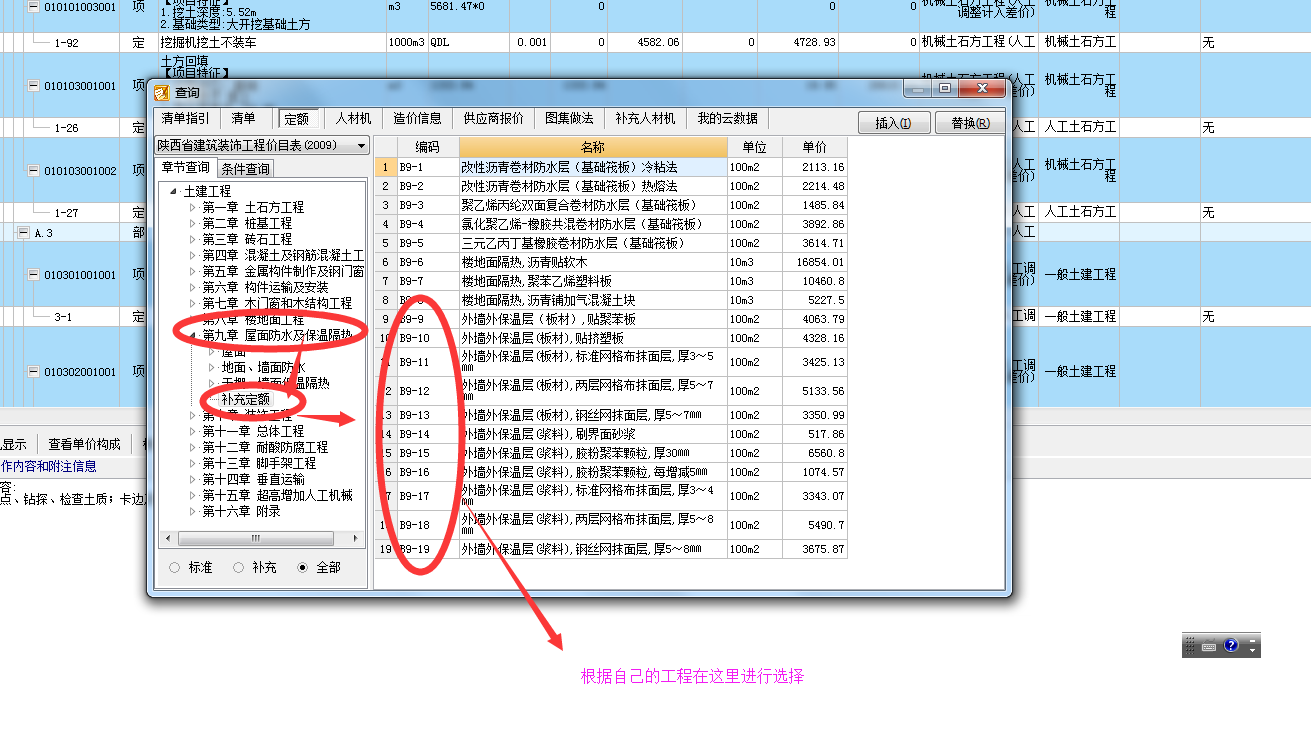Click the 插入 button
This screenshot has height=730, width=1311.
point(894,123)
